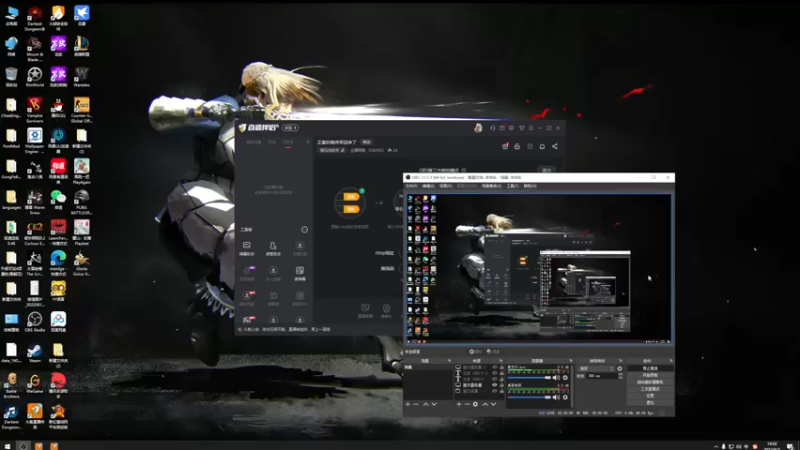Open the transition type dropdown in OBS

596,368
